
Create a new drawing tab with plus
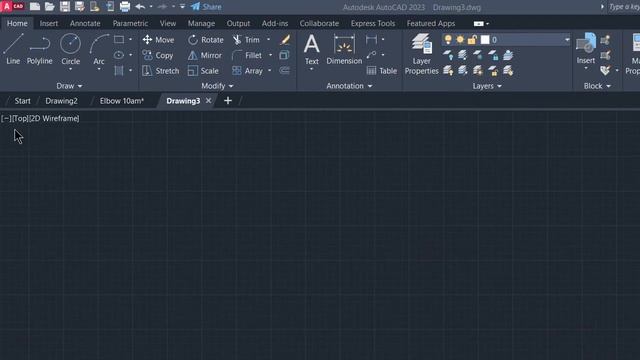(228, 100)
